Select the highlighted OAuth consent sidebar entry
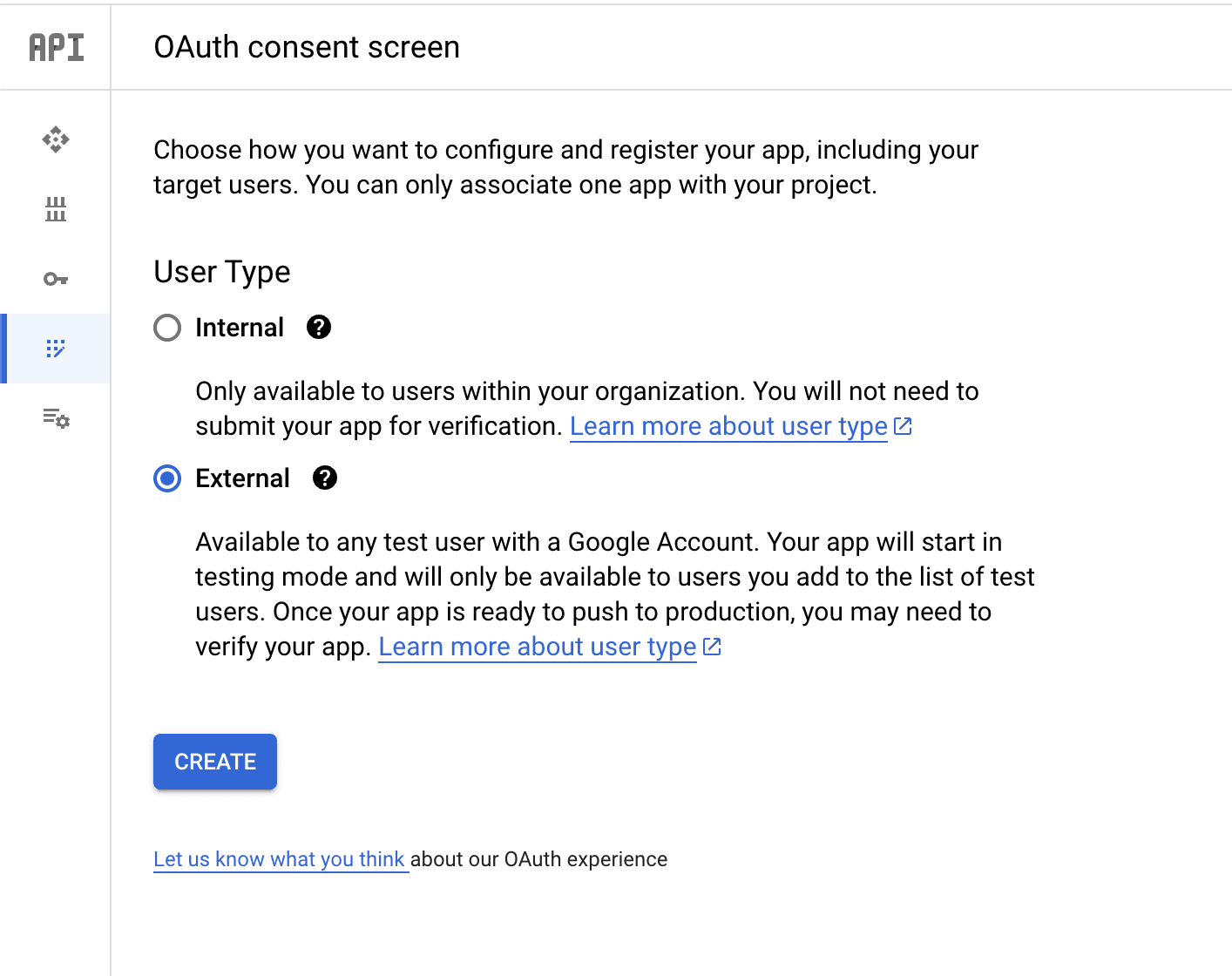 [x=55, y=349]
